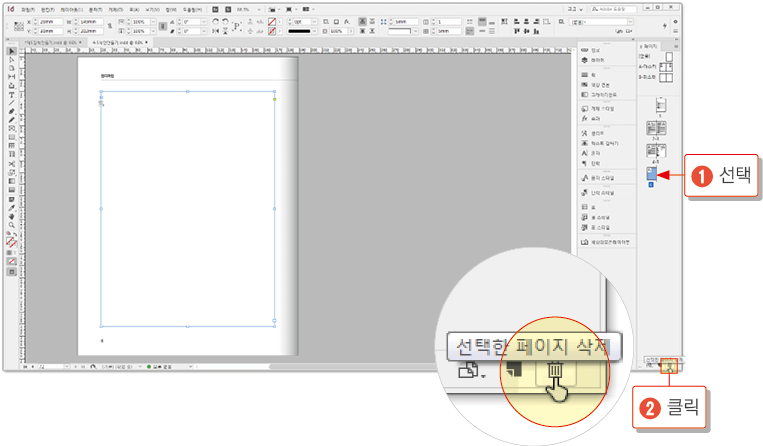Click the fill/stroke swatch in toolbox
763x446 pixels.
coord(11,241)
